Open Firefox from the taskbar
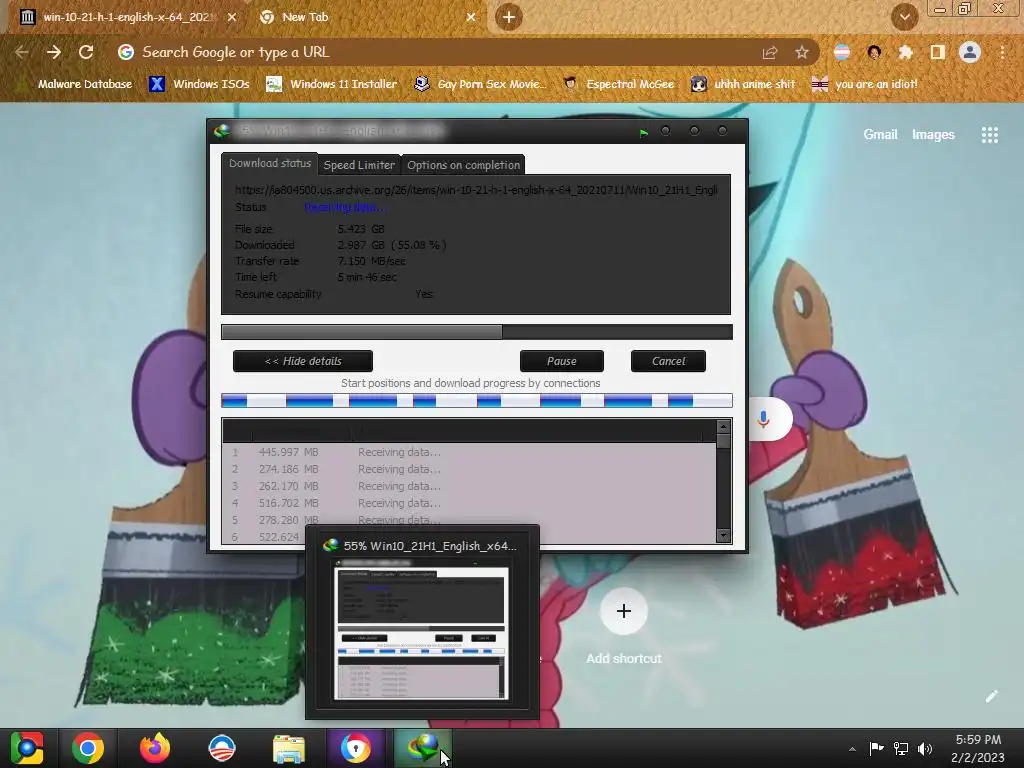 pos(155,748)
